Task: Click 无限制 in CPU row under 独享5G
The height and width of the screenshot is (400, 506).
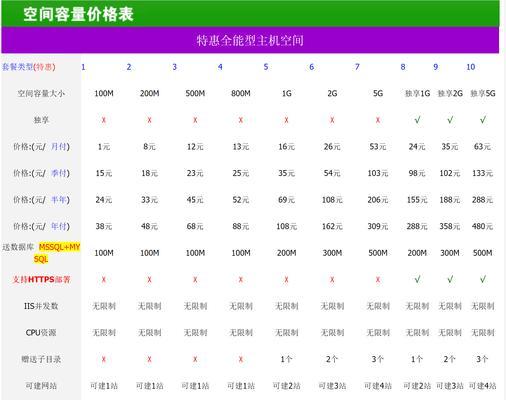Action: (483, 333)
